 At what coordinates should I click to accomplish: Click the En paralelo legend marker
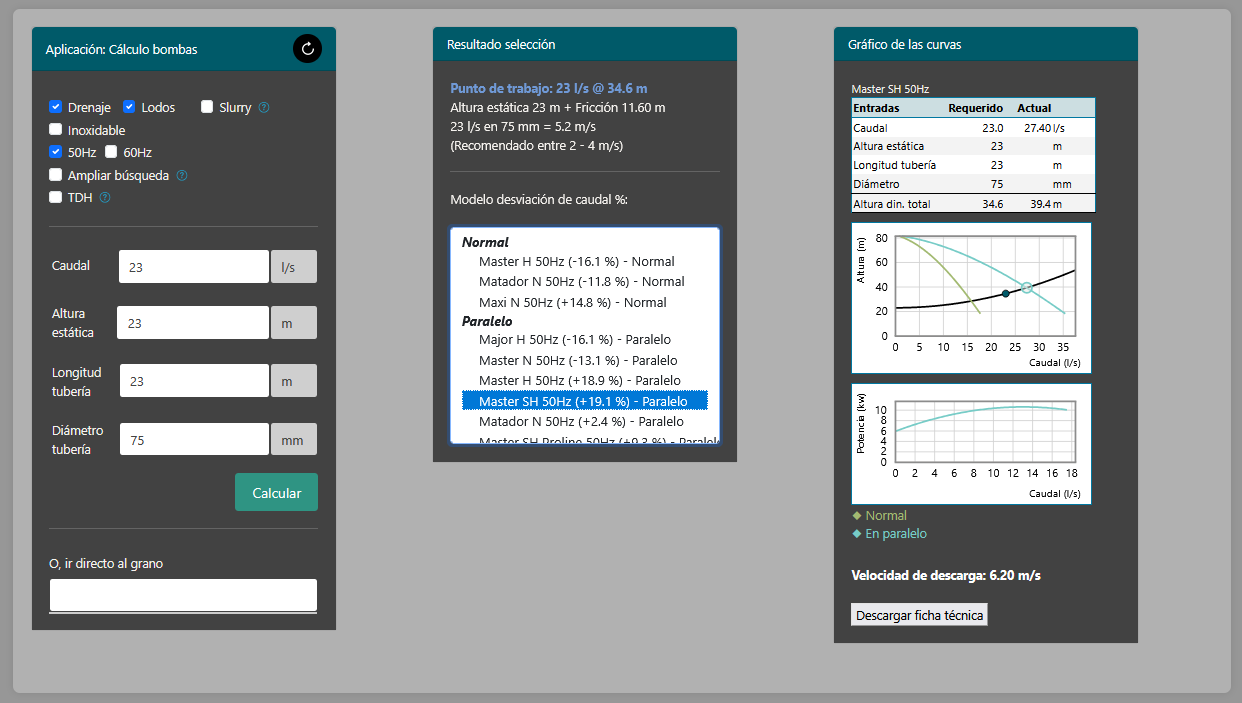tap(856, 534)
